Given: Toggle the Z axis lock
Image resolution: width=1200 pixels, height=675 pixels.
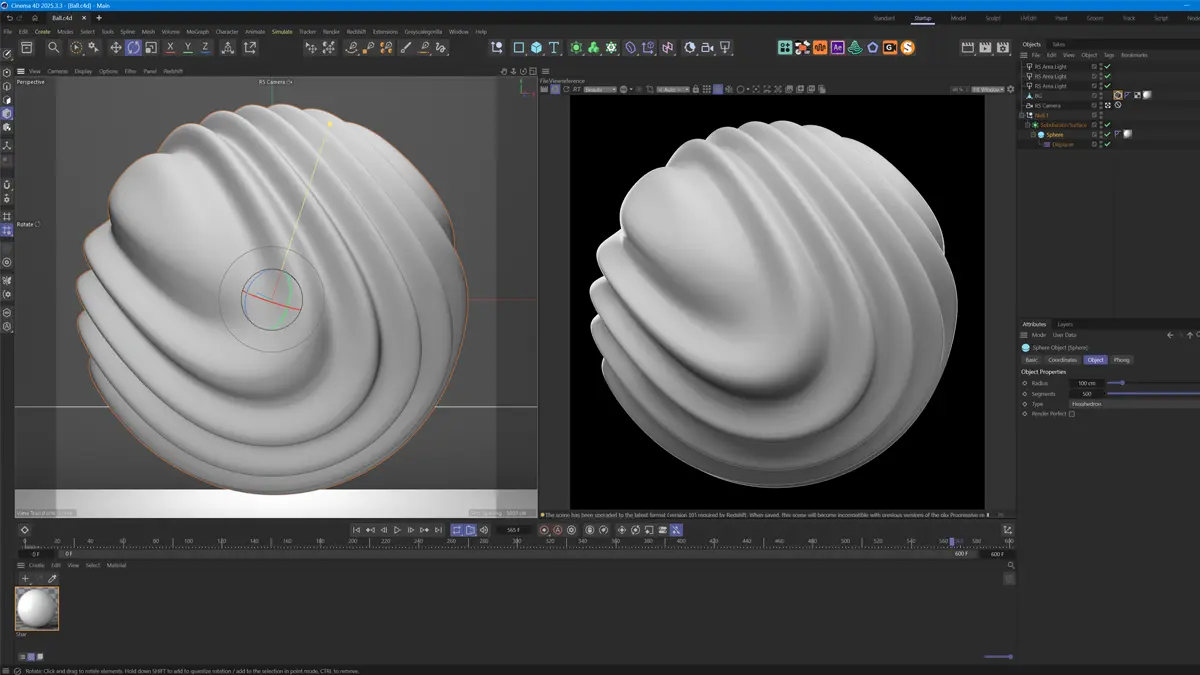Looking at the screenshot, I should [x=205, y=47].
